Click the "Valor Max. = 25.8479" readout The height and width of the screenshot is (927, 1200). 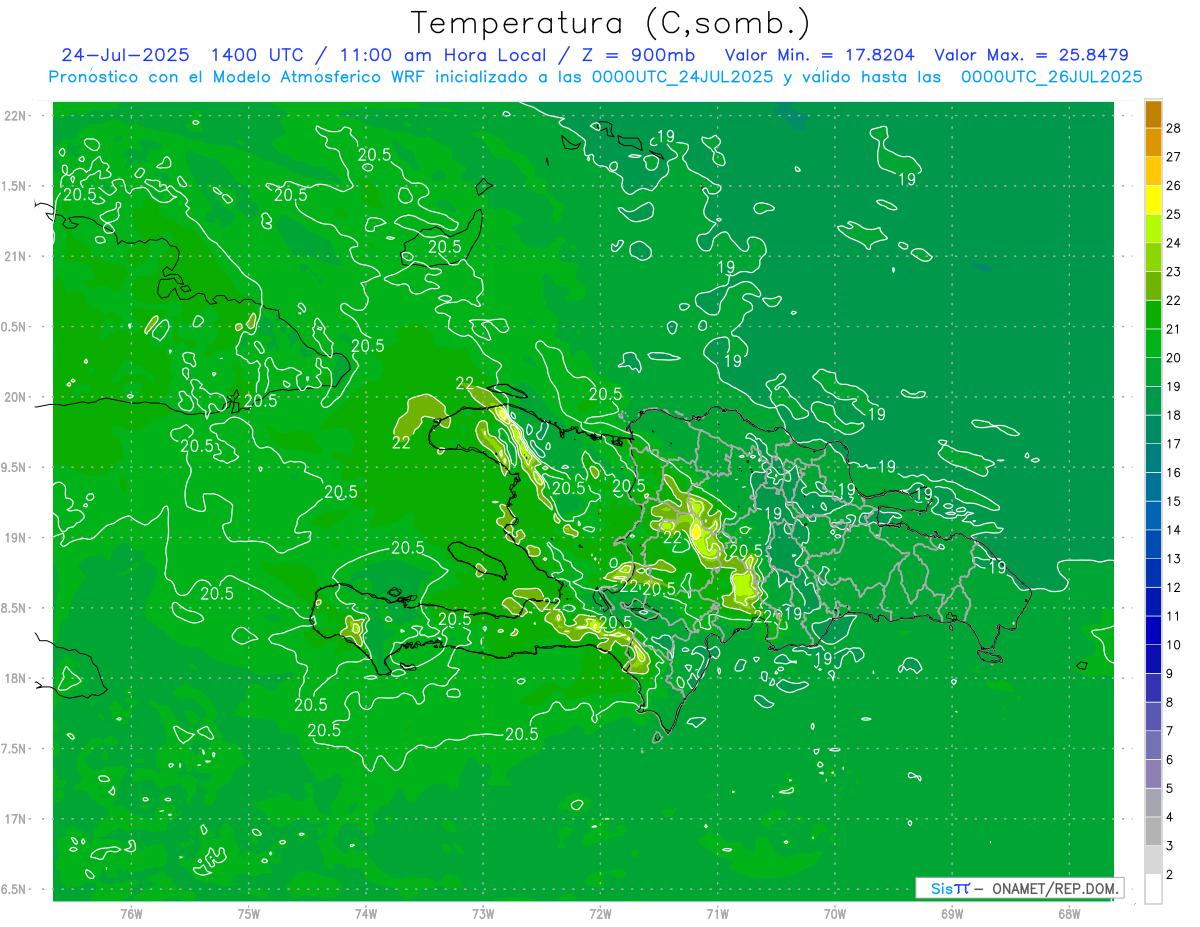[1031, 55]
